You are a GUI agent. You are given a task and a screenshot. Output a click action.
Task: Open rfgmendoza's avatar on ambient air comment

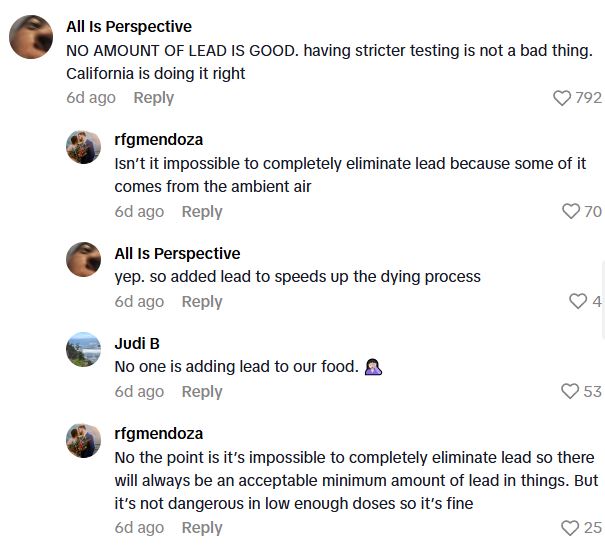[83, 149]
